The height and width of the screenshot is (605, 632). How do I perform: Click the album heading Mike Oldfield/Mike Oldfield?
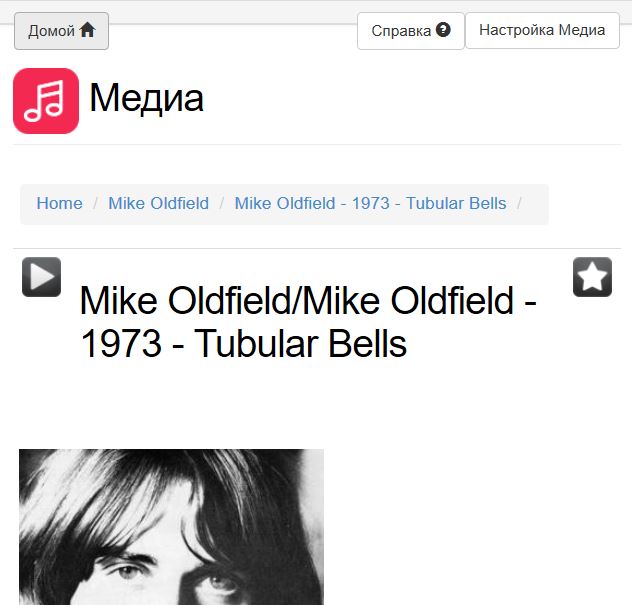click(308, 300)
